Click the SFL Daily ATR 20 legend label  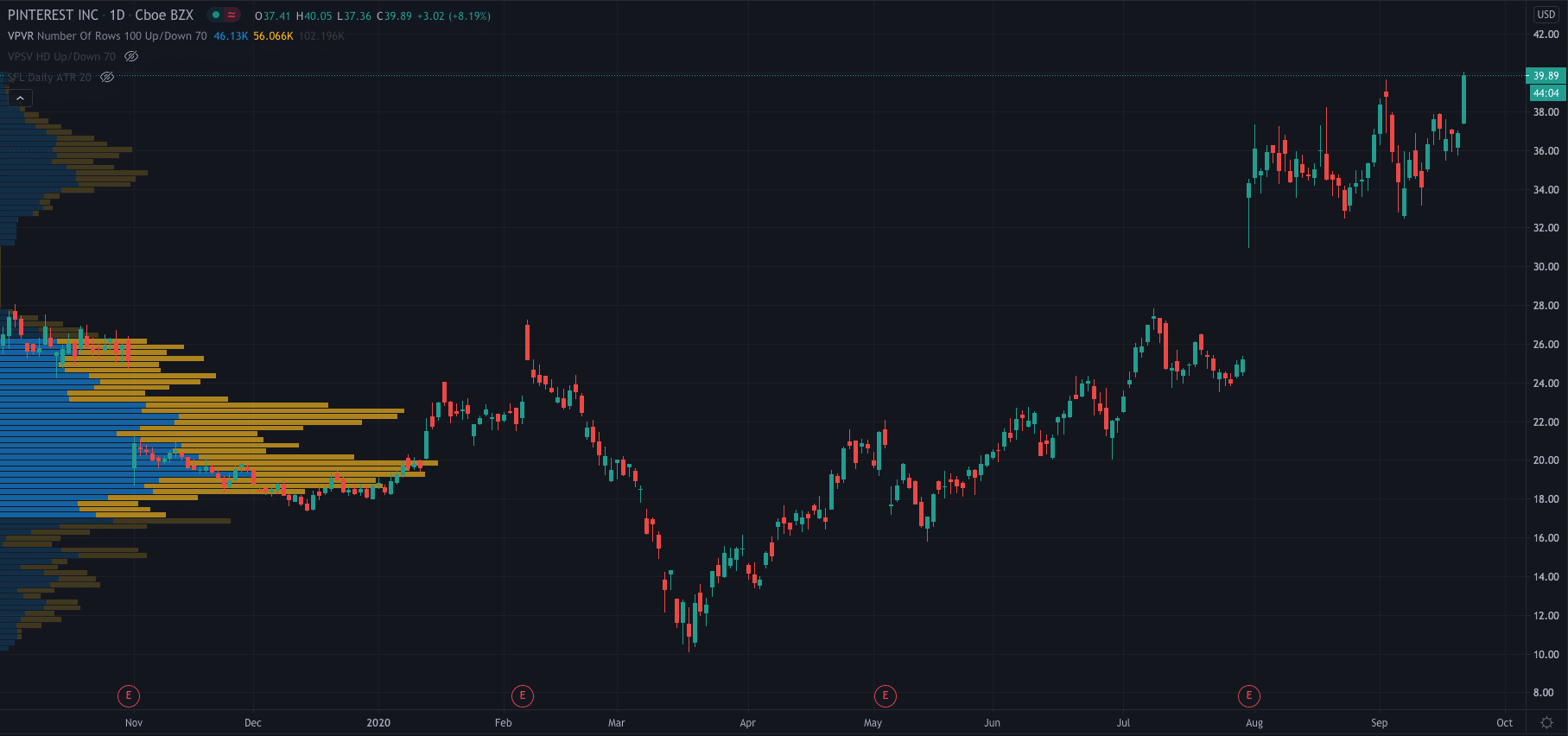click(x=49, y=77)
